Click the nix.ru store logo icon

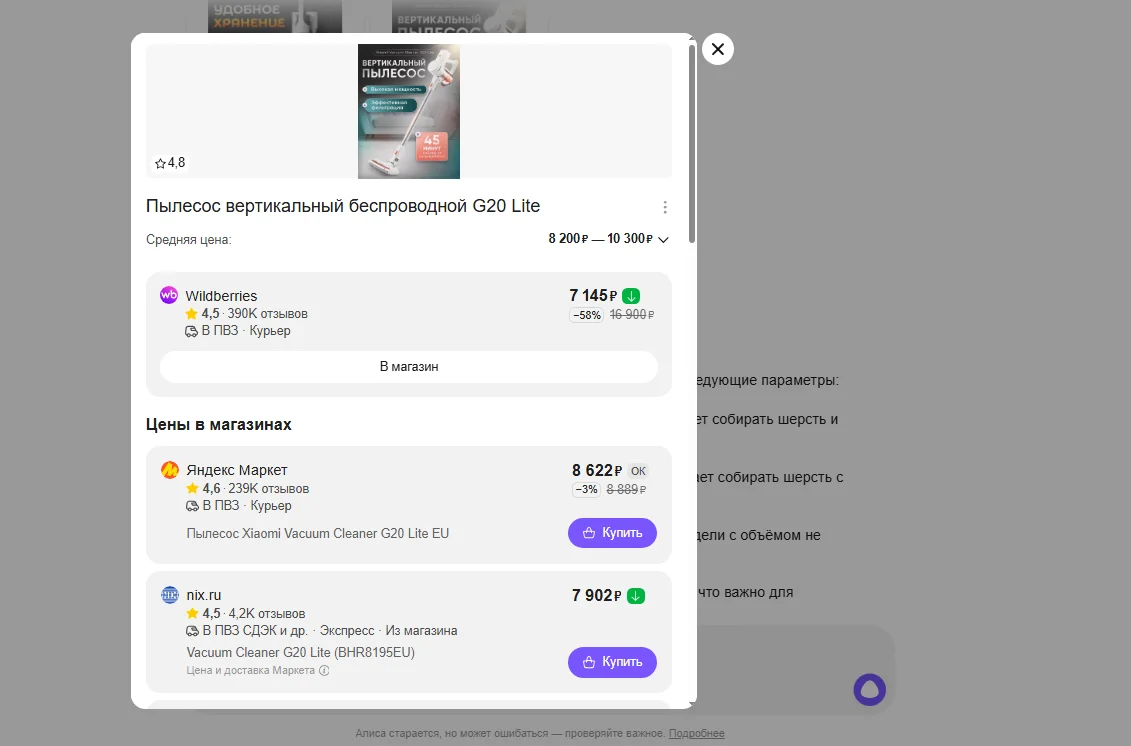pos(169,594)
